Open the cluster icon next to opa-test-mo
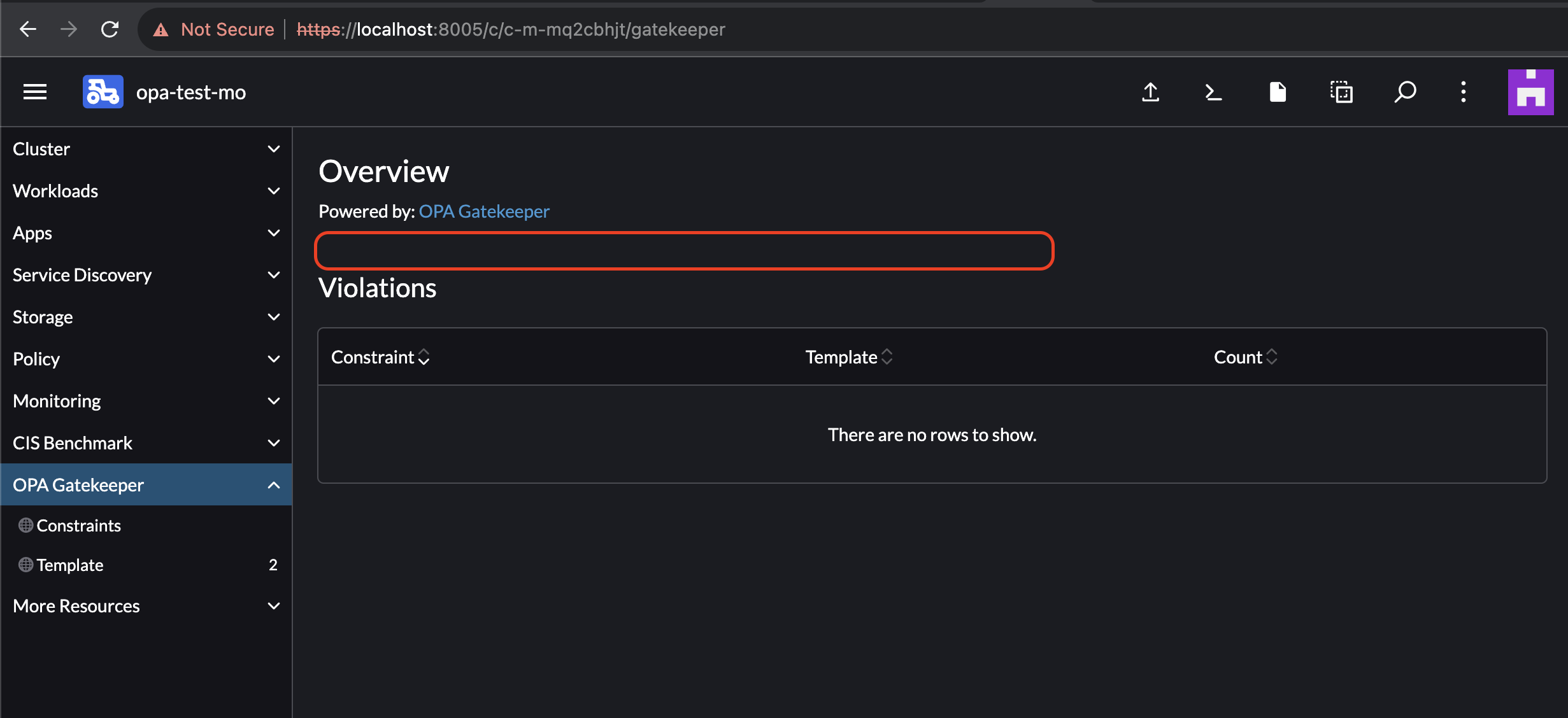1568x718 pixels. click(x=102, y=92)
